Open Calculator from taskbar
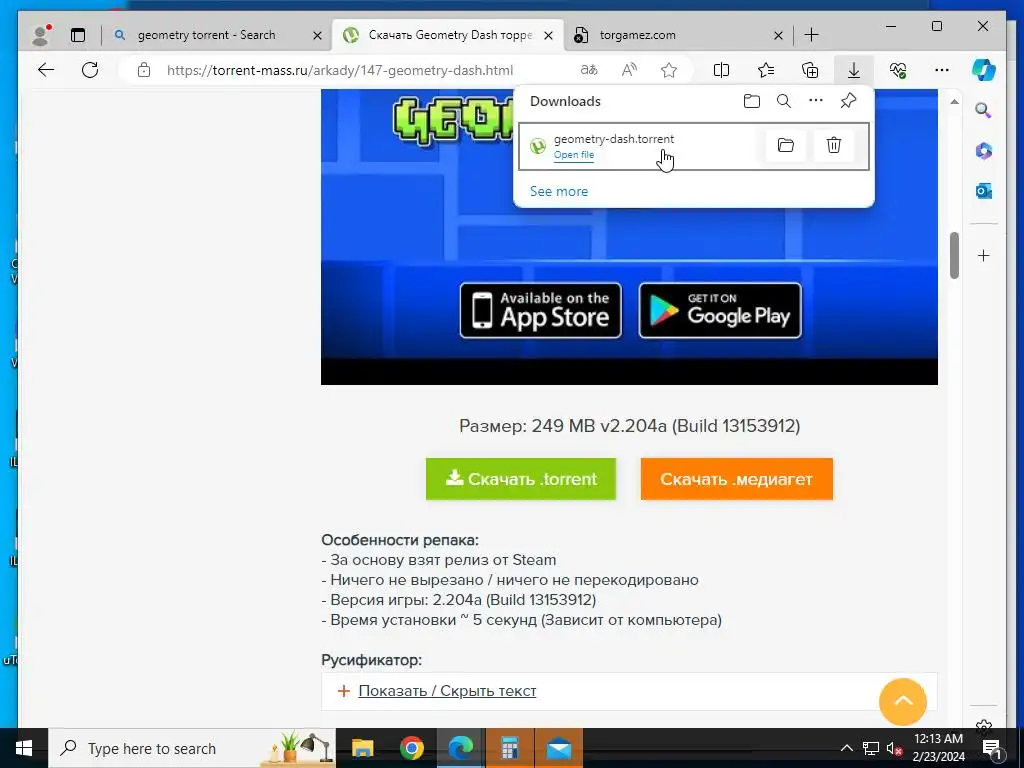 [x=509, y=748]
